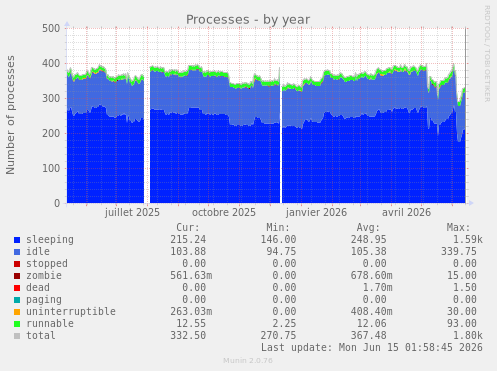Select the 'paging' legend label
This screenshot has height=371, width=497.
click(x=44, y=300)
